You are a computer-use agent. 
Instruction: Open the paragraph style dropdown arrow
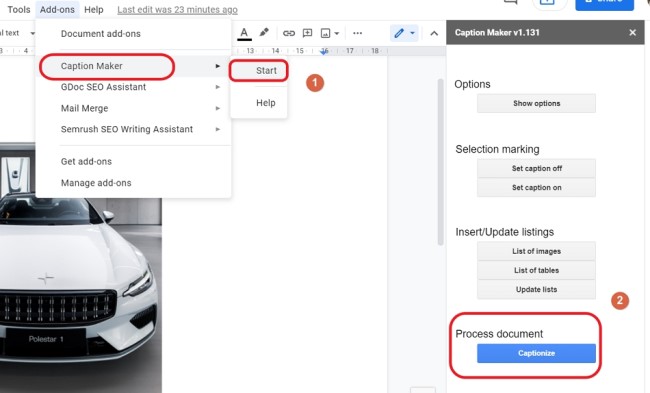click(32, 33)
